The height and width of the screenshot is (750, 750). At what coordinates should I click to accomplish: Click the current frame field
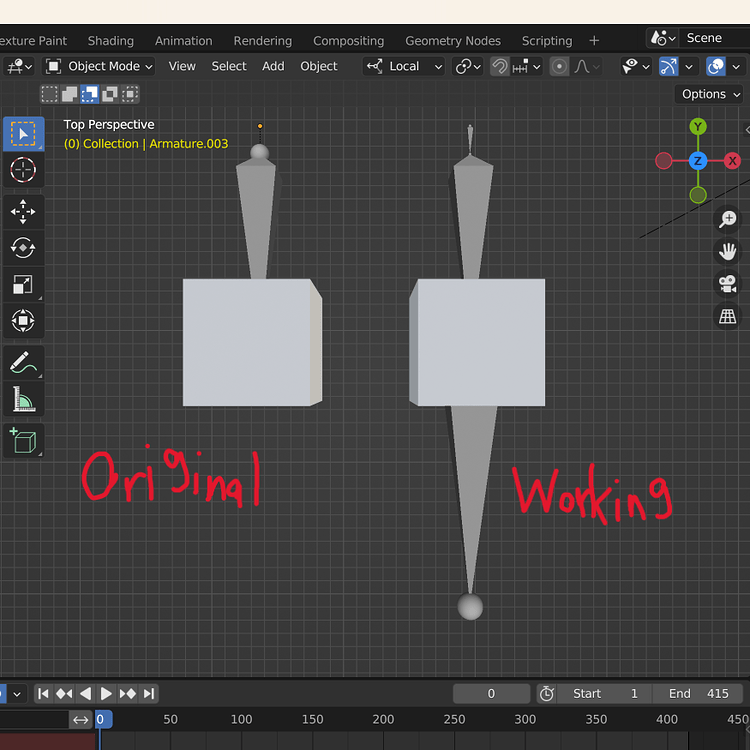(491, 694)
